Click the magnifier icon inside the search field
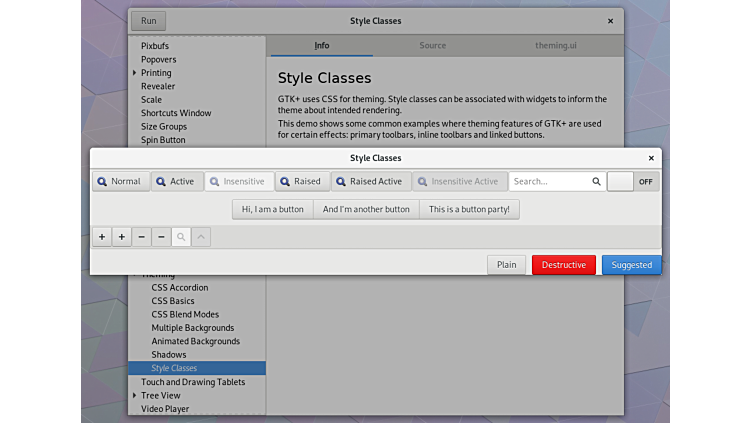Screen dimensions: 752x423 596,182
